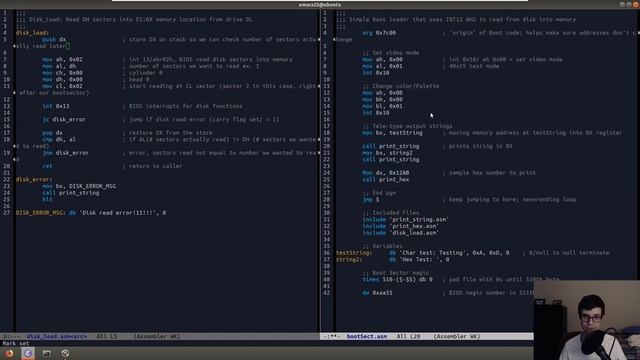Screen dimensions: 640x360
Task: Click the ';; Set video mode' comment
Action: [x=390, y=53]
